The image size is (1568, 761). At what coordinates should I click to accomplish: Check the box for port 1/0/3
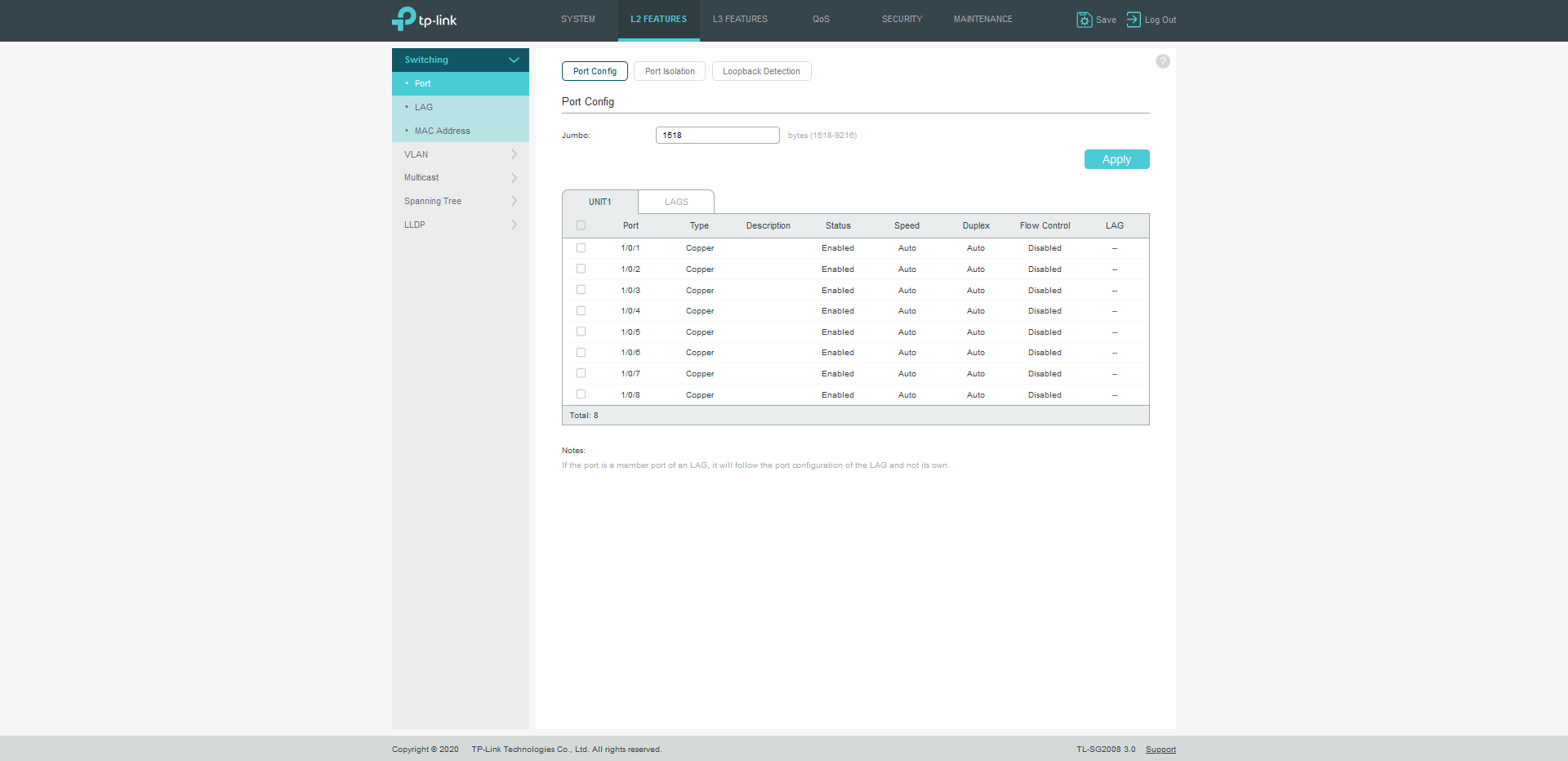click(x=581, y=290)
